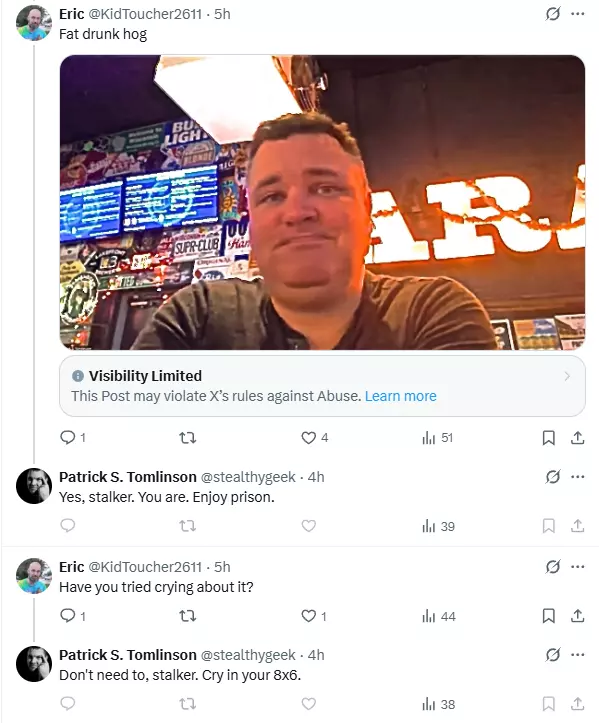Open Eric's avatar on first post
The width and height of the screenshot is (599, 723).
coord(34,23)
